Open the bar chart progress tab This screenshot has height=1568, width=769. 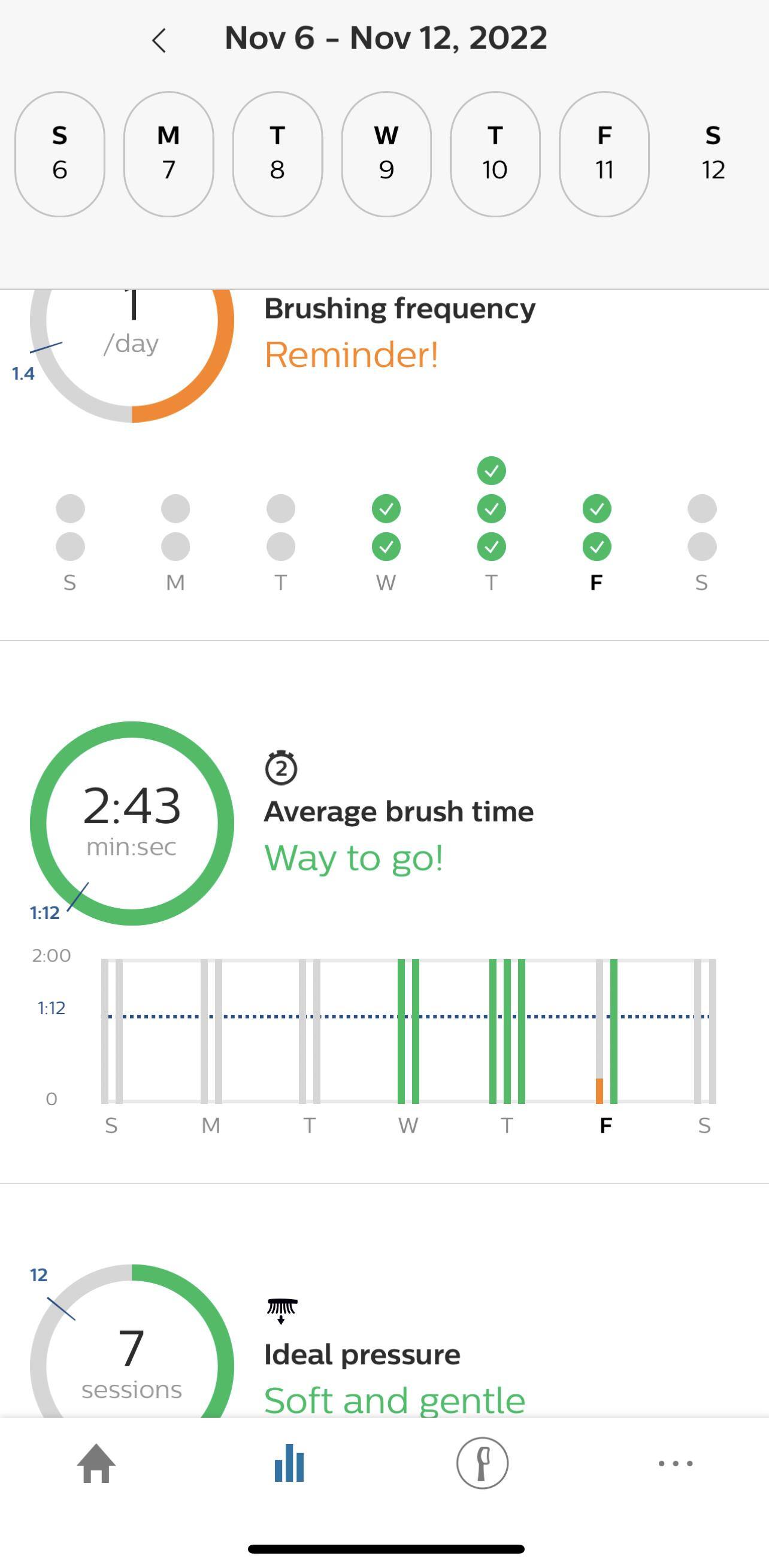(x=289, y=1463)
